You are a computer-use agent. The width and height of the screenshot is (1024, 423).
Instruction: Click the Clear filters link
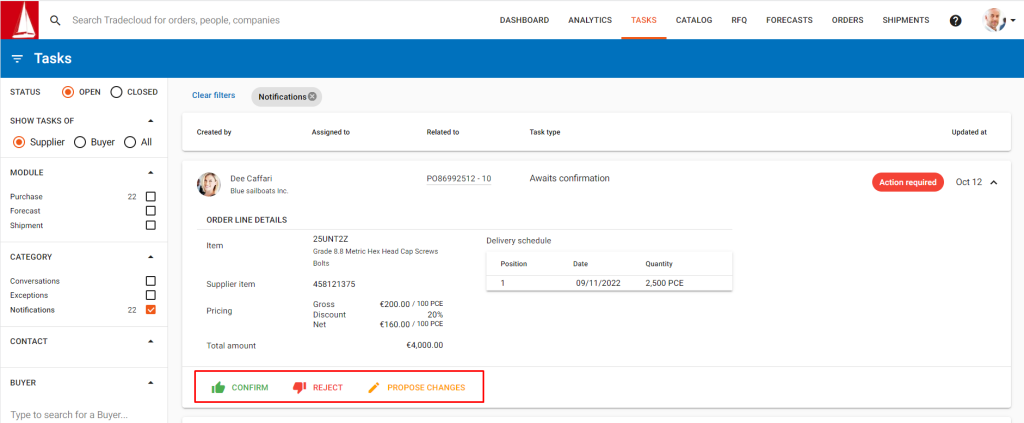pyautogui.click(x=214, y=95)
